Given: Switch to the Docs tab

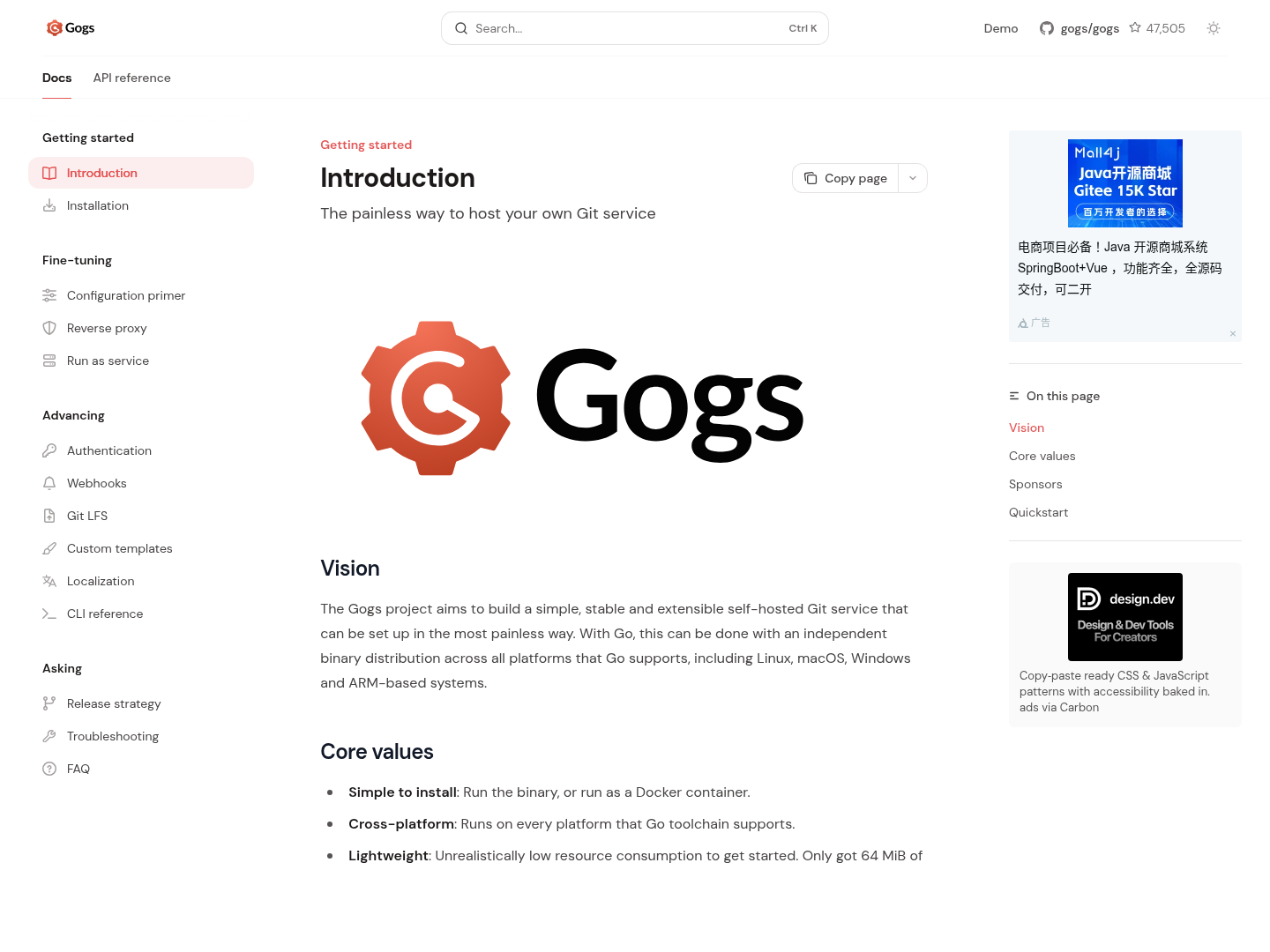Looking at the screenshot, I should [56, 78].
